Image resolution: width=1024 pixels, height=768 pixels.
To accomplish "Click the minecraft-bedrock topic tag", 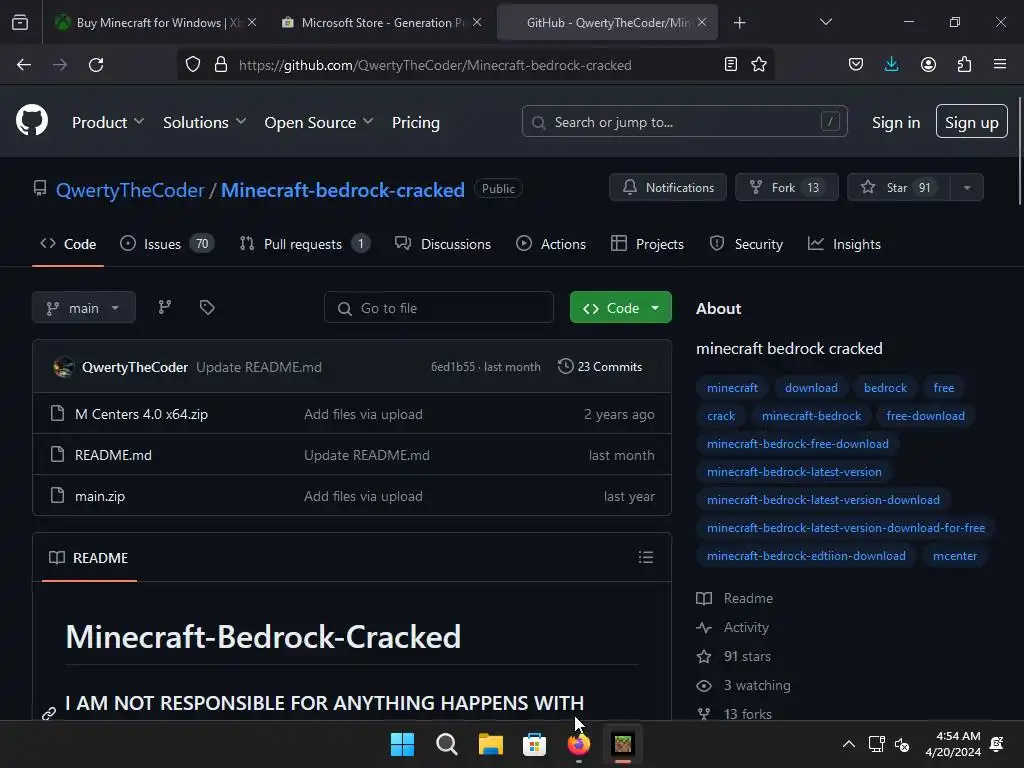I will coord(811,415).
